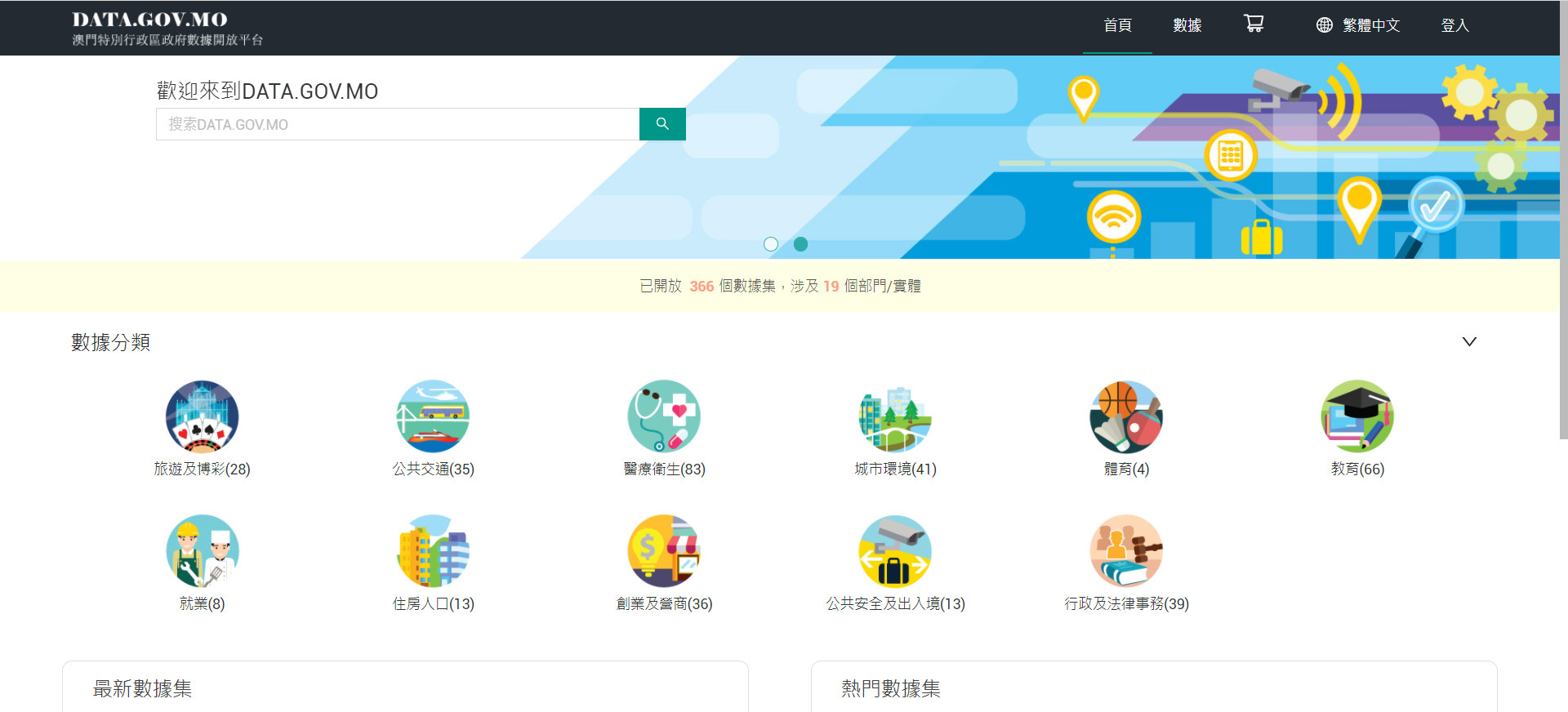The height and width of the screenshot is (712, 1568).
Task: Focus the 搜索DATA.GOV.MO search field
Action: (398, 124)
